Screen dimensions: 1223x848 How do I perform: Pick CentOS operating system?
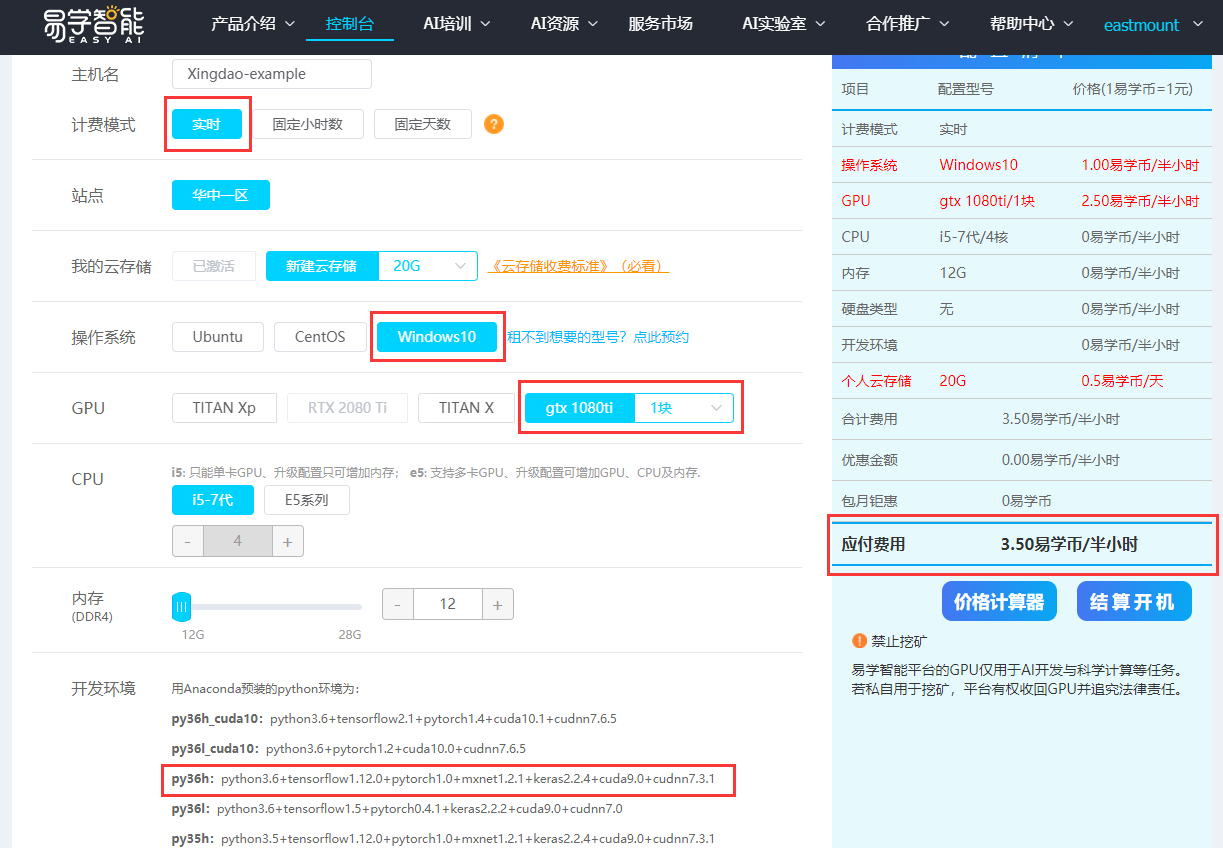320,337
